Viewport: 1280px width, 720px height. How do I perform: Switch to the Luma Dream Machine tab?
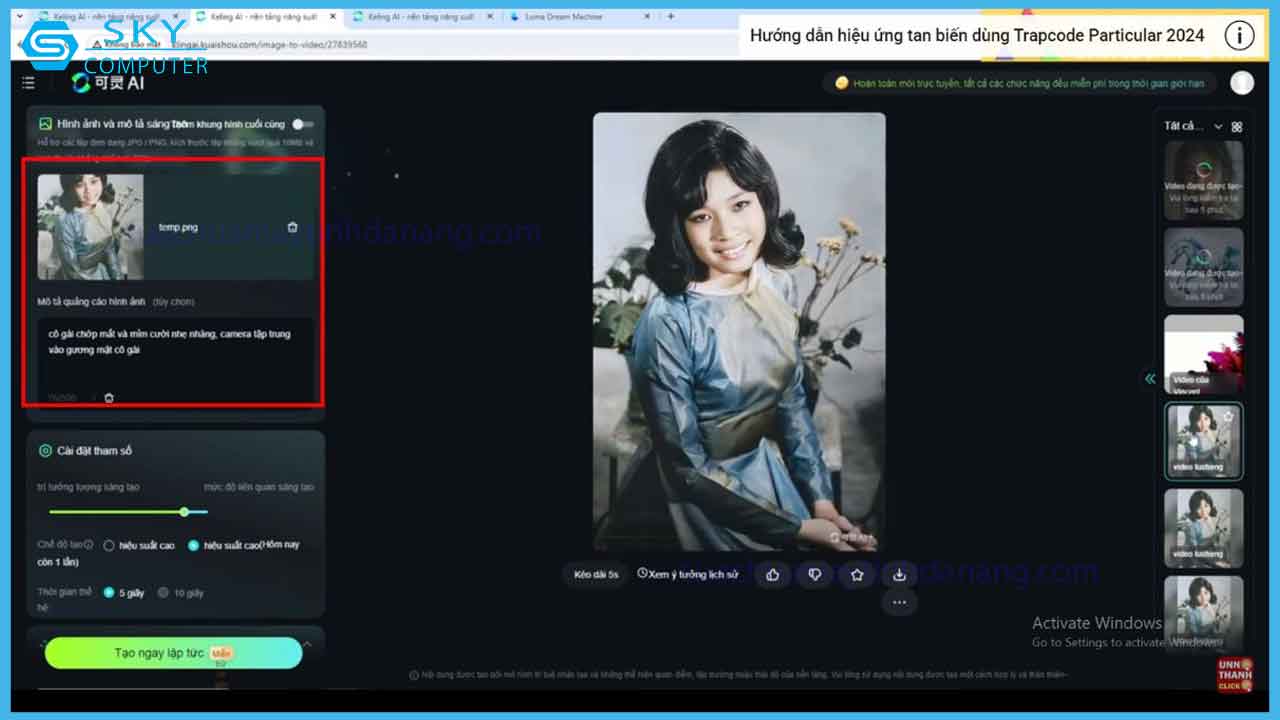click(x=580, y=16)
